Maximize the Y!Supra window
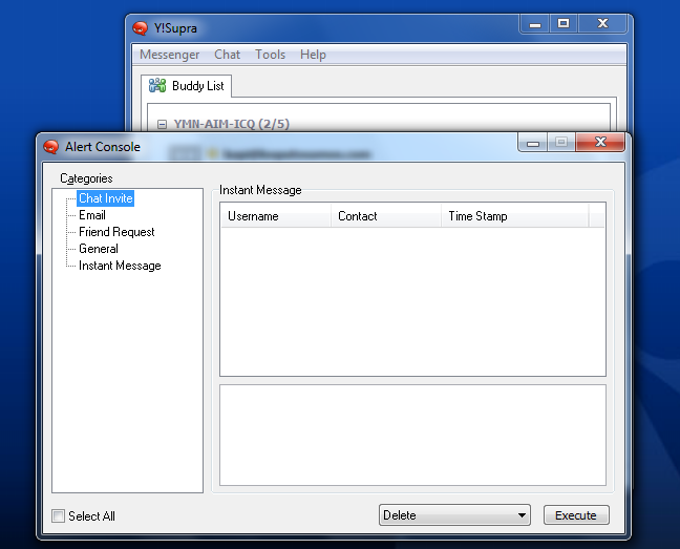Image resolution: width=680 pixels, height=549 pixels. click(563, 24)
